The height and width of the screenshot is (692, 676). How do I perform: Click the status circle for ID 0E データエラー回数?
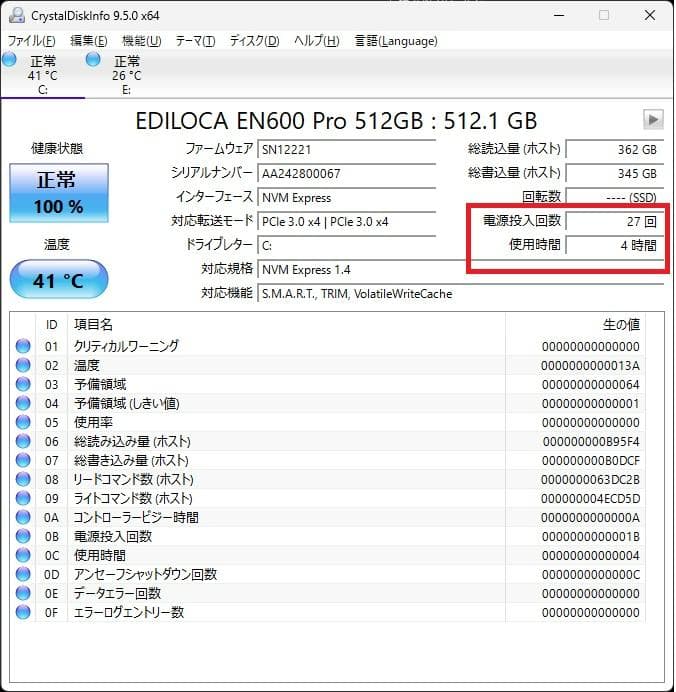point(23,593)
